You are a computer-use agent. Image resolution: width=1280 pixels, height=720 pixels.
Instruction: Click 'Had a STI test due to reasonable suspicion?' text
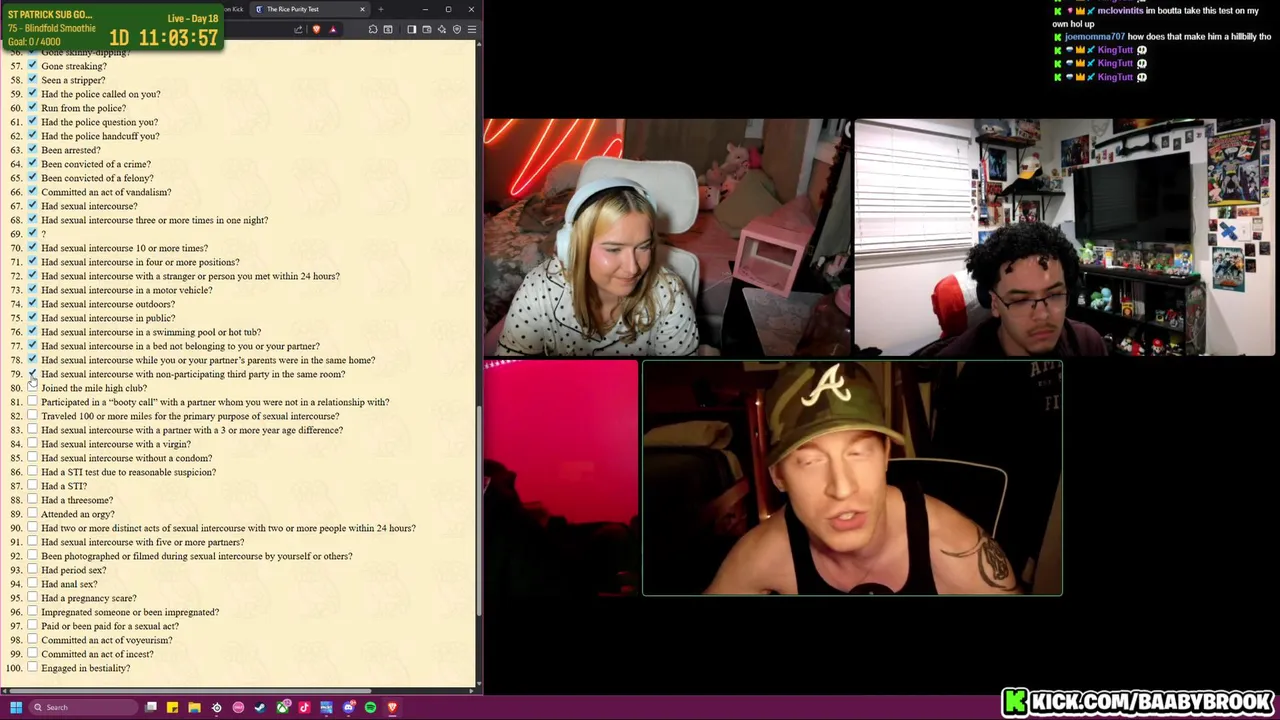click(128, 472)
